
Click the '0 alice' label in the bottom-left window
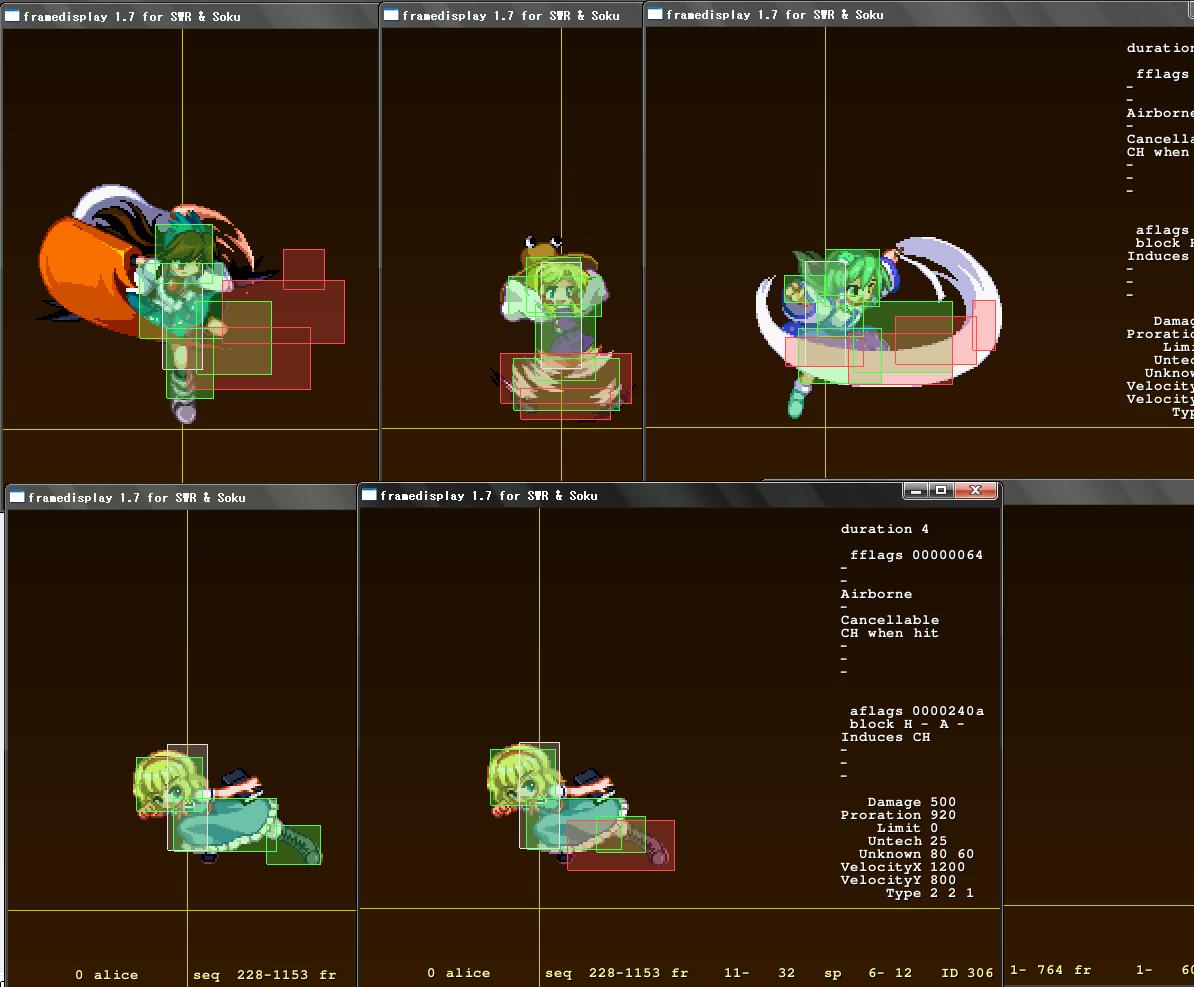tap(106, 975)
